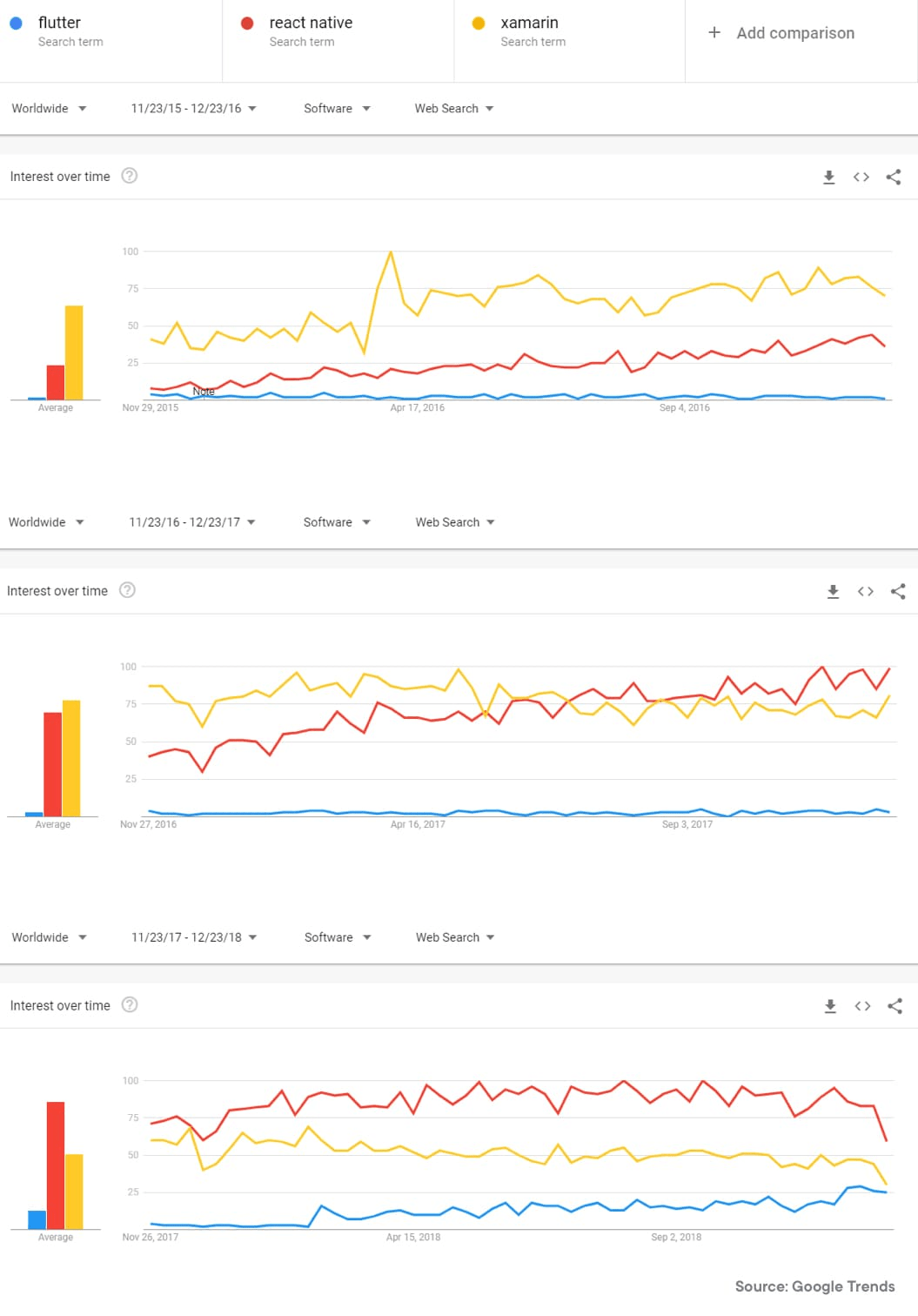Click Add comparison button
Image resolution: width=918 pixels, height=1316 pixels.
[x=781, y=33]
